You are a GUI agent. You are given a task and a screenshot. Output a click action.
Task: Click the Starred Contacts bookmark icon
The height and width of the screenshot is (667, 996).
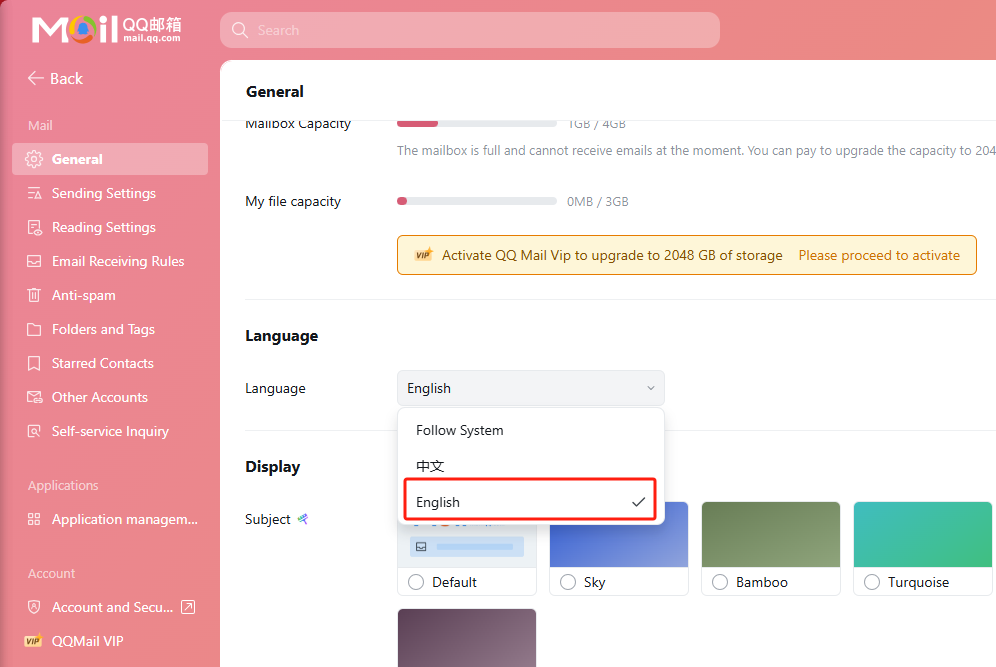[x=34, y=363]
